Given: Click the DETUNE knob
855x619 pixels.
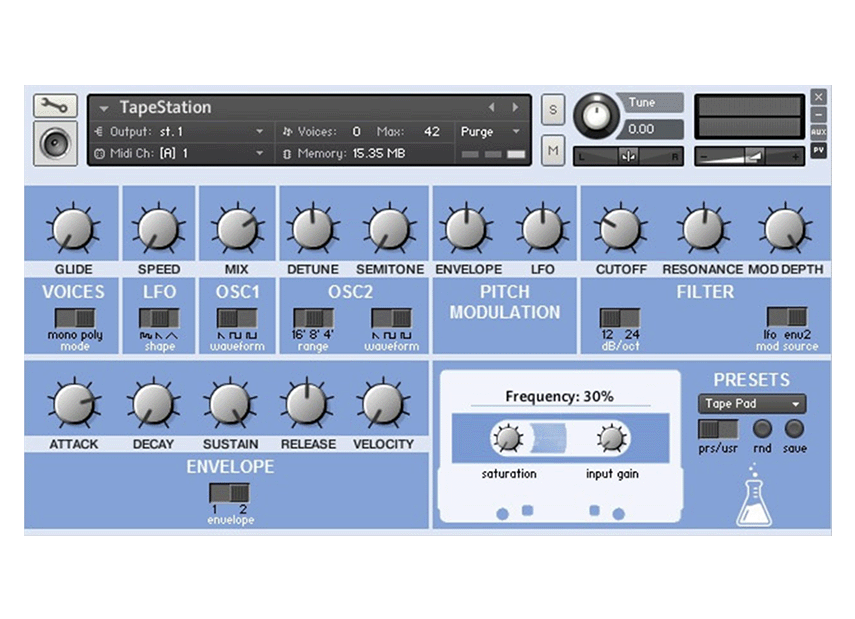Looking at the screenshot, I should click(x=313, y=229).
